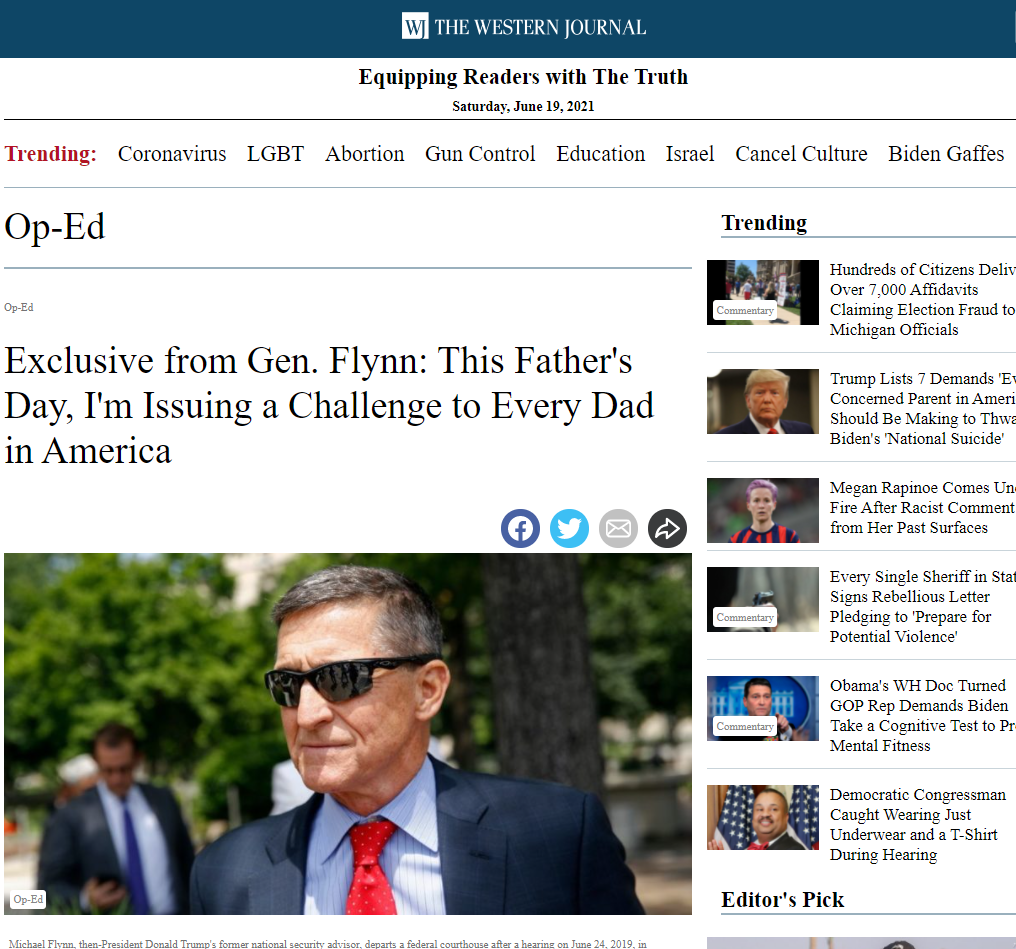Read Trump Lists 7 Demands story
This screenshot has width=1016, height=949.
(x=923, y=408)
